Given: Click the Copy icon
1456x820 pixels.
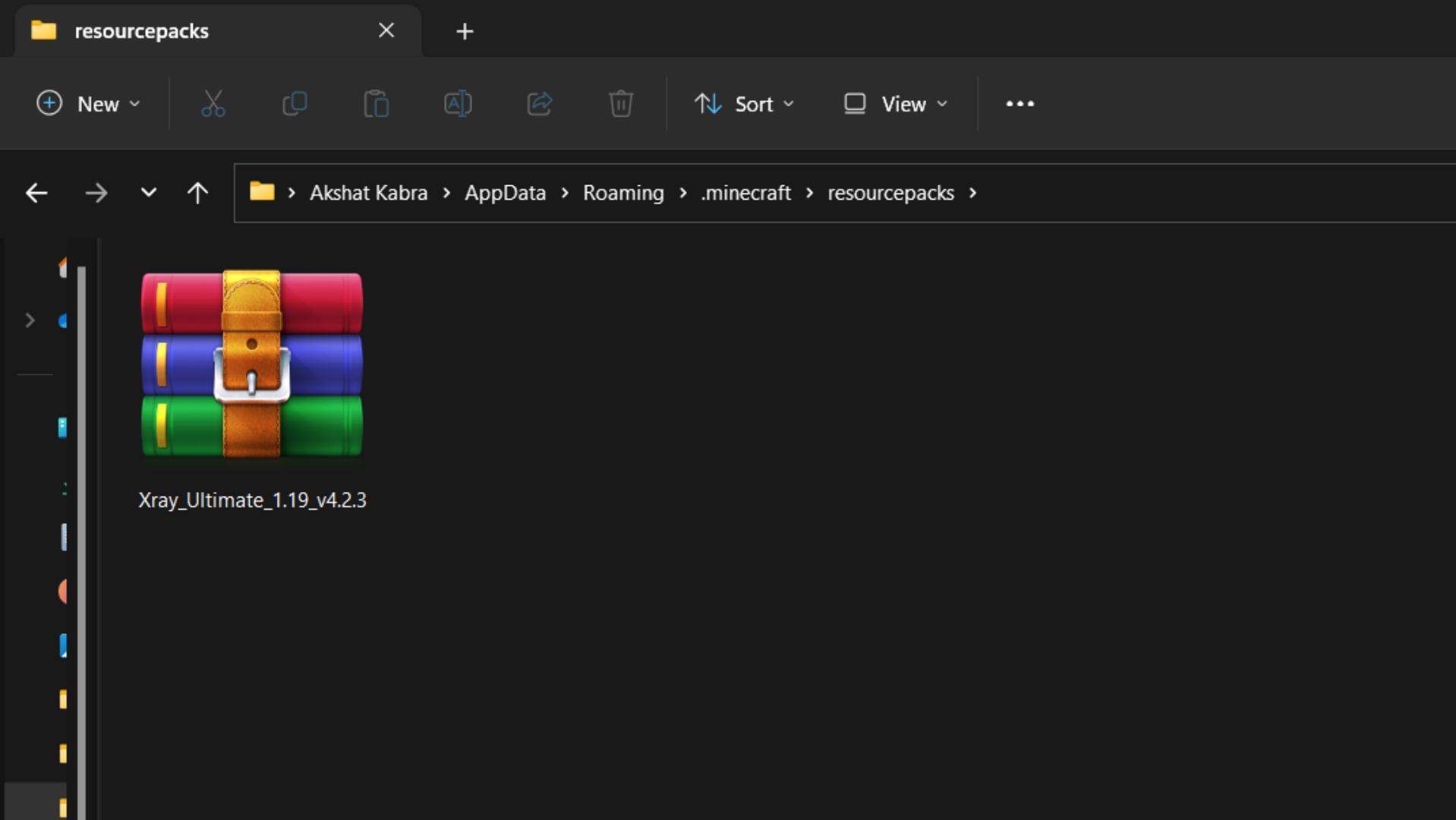Looking at the screenshot, I should 295,104.
